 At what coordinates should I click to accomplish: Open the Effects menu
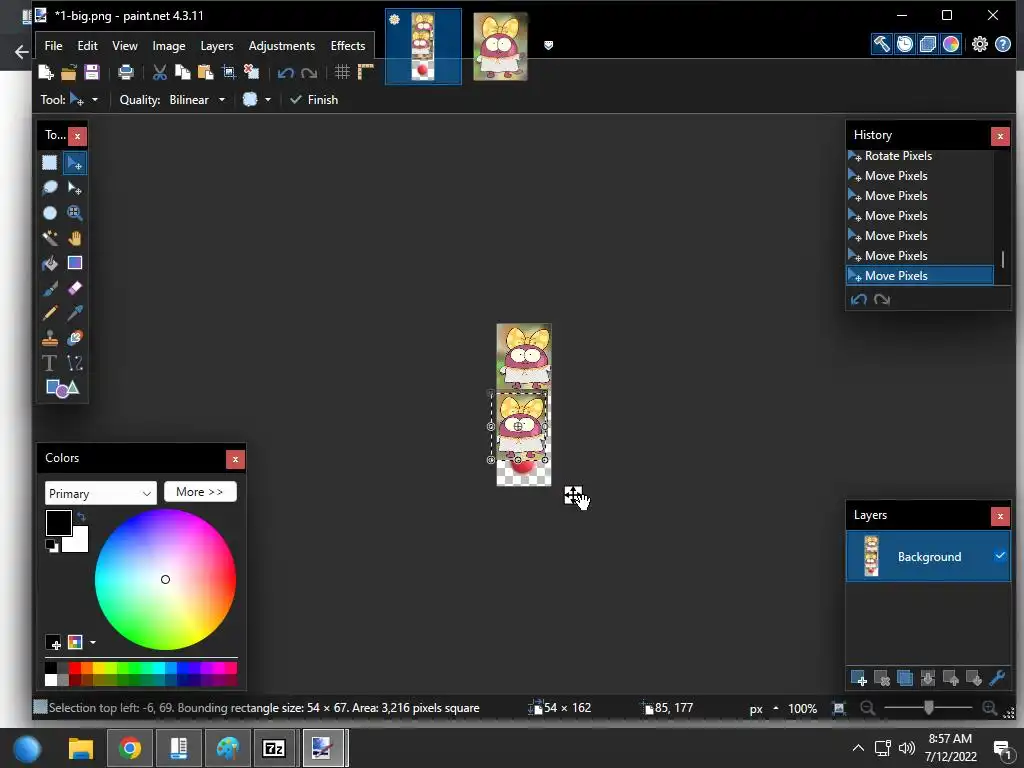pyautogui.click(x=347, y=46)
